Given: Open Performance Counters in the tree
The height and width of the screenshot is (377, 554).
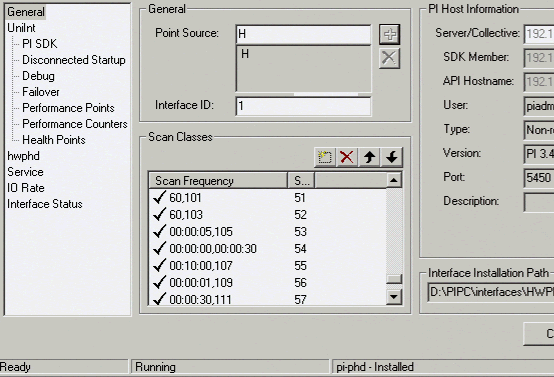Looking at the screenshot, I should pyautogui.click(x=75, y=124).
